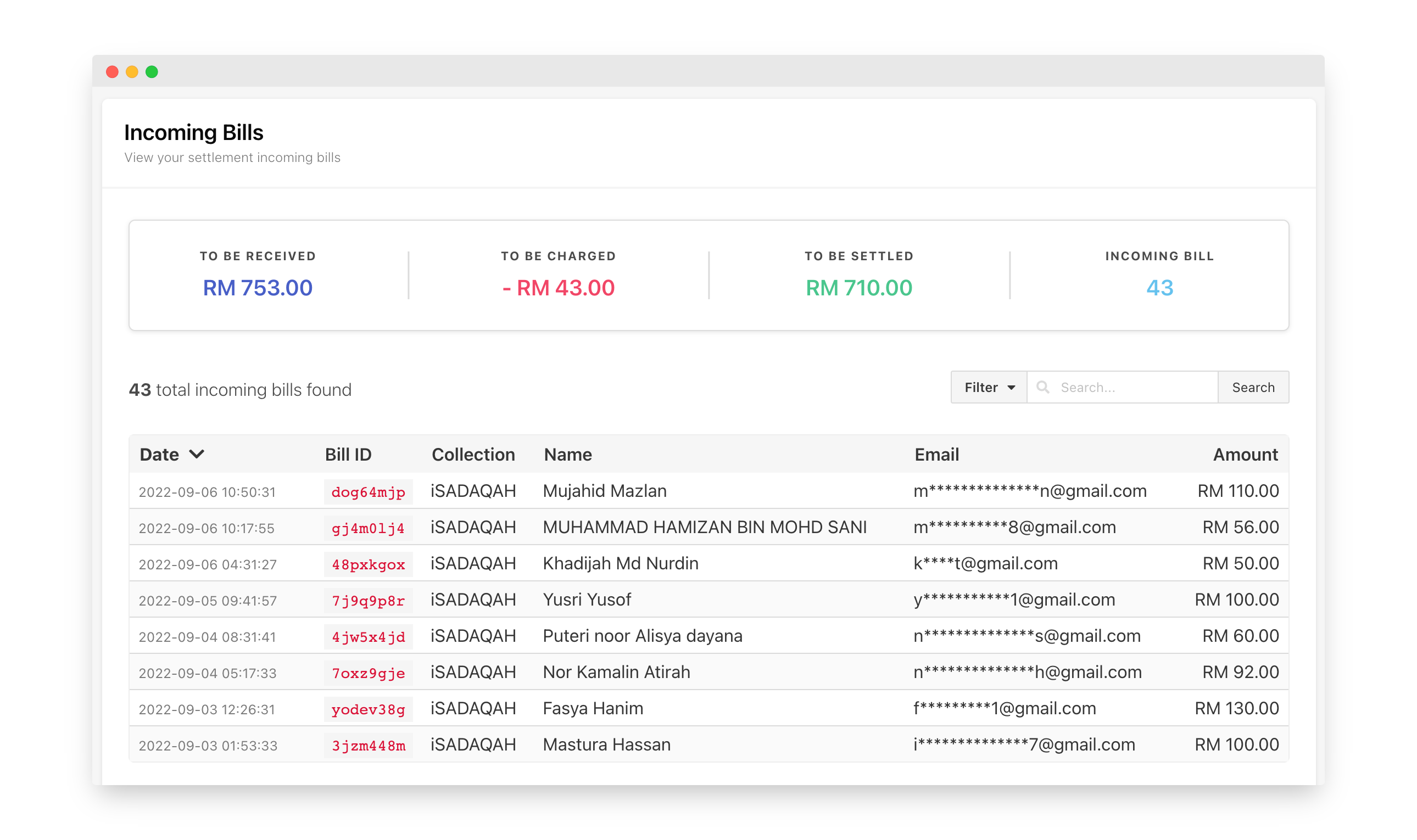Viewport: 1417px width, 840px height.
Task: Focus the Search input field
Action: coord(1122,387)
